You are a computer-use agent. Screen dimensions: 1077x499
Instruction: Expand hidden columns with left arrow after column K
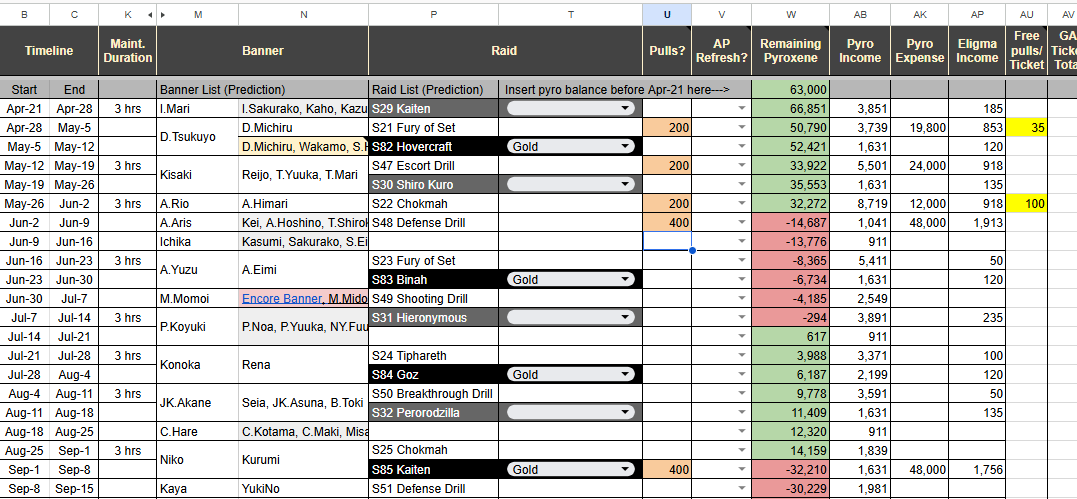(150, 14)
